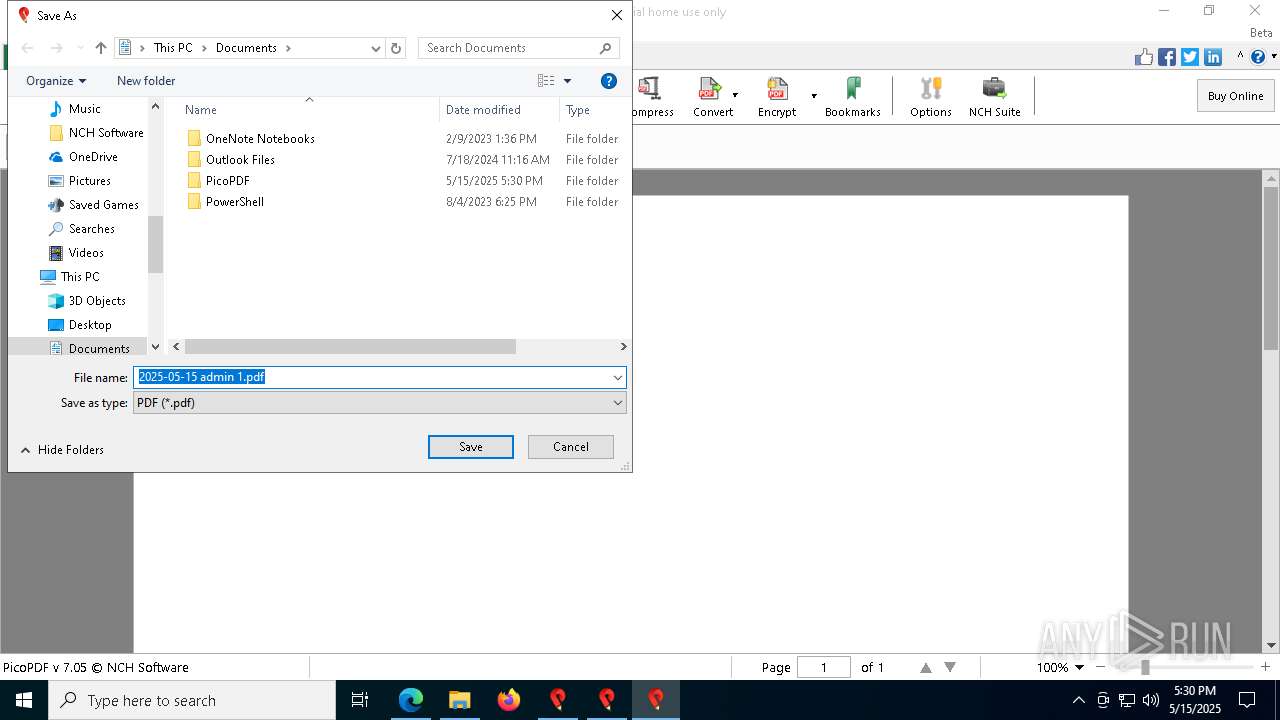Viewport: 1280px width, 720px height.
Task: Open the zoom percentage dropdown
Action: [1079, 667]
